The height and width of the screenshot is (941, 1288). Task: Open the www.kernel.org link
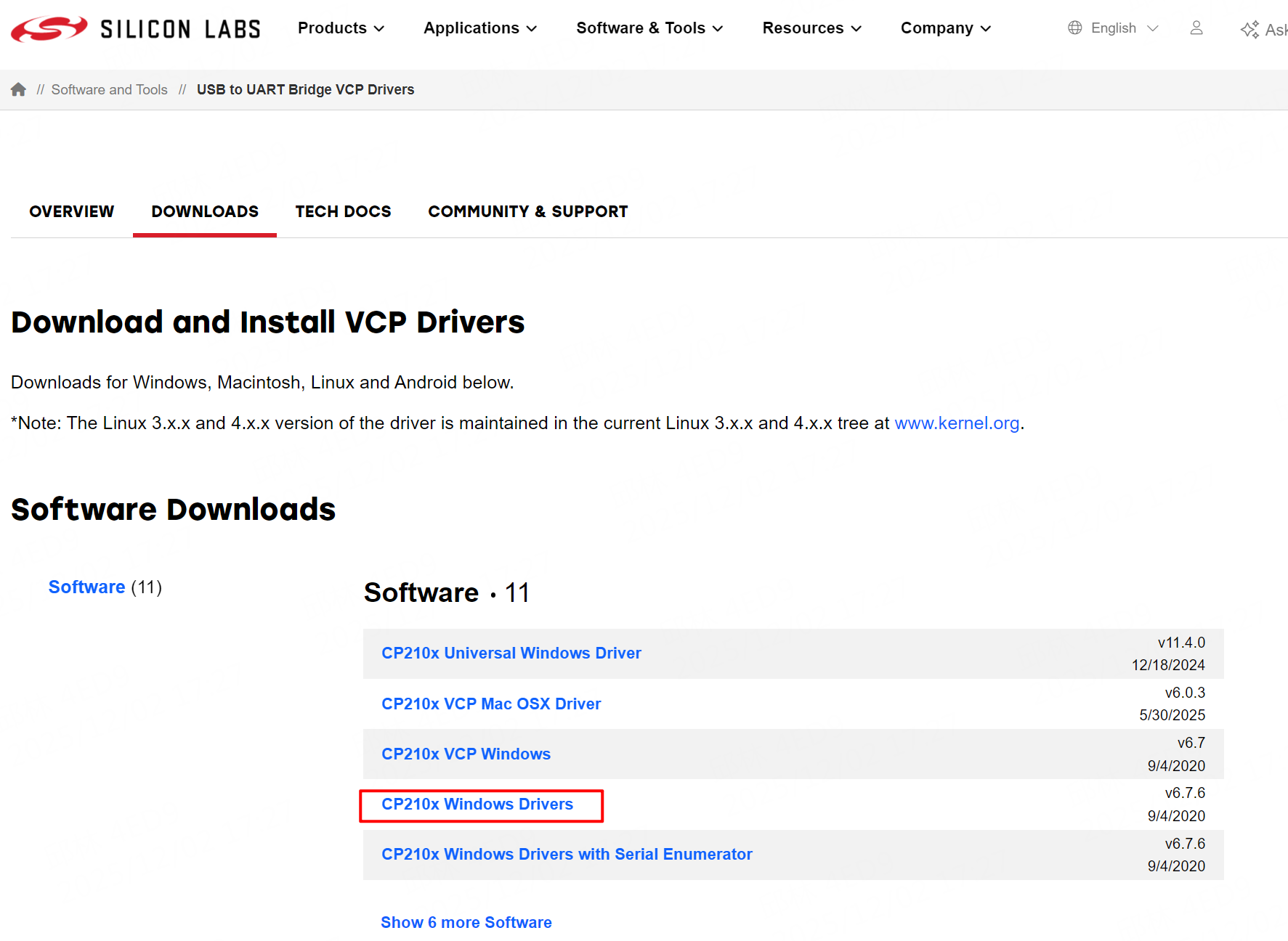(x=957, y=423)
